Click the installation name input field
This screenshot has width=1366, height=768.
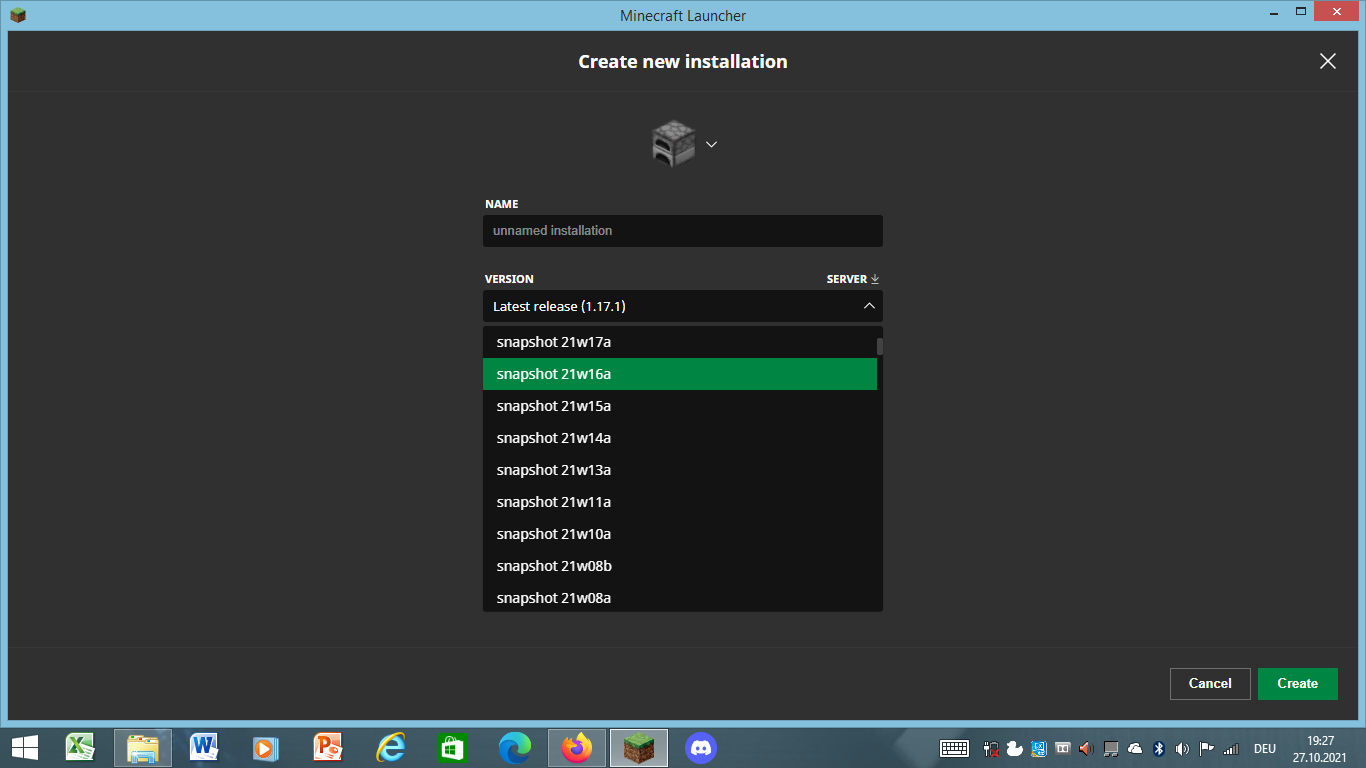[x=682, y=231]
